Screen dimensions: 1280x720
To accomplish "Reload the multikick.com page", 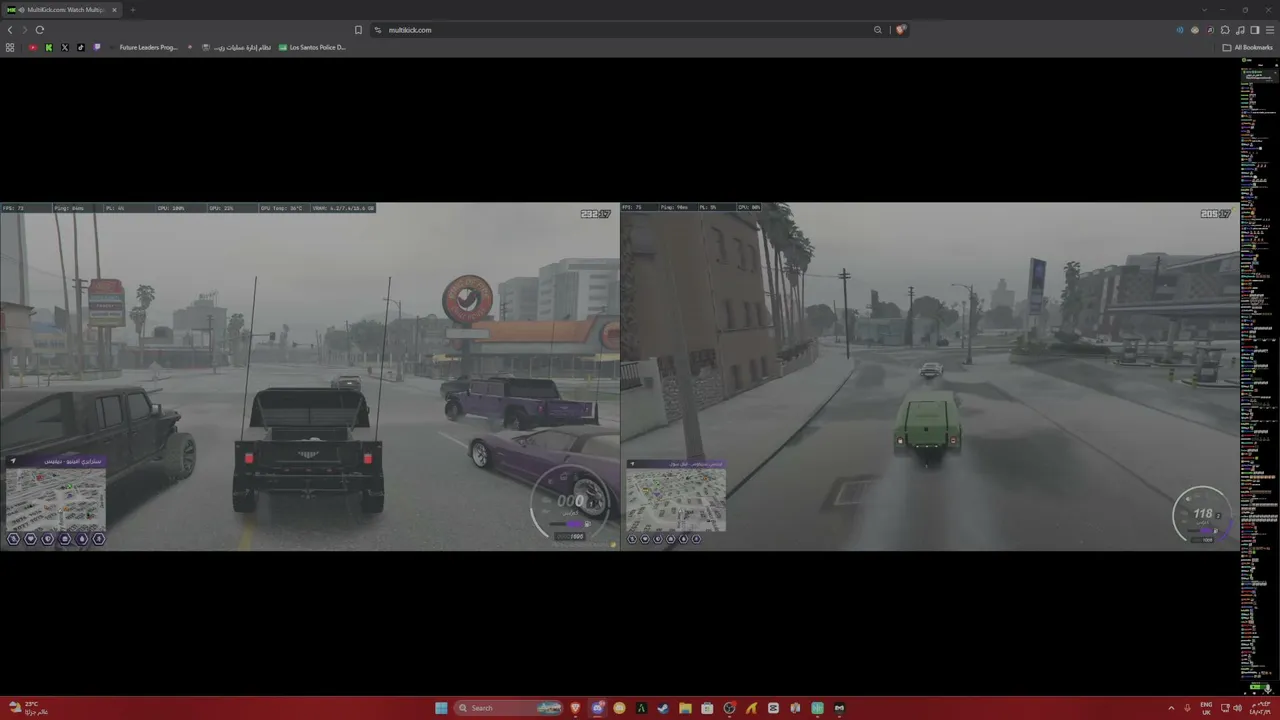I will [x=40, y=30].
